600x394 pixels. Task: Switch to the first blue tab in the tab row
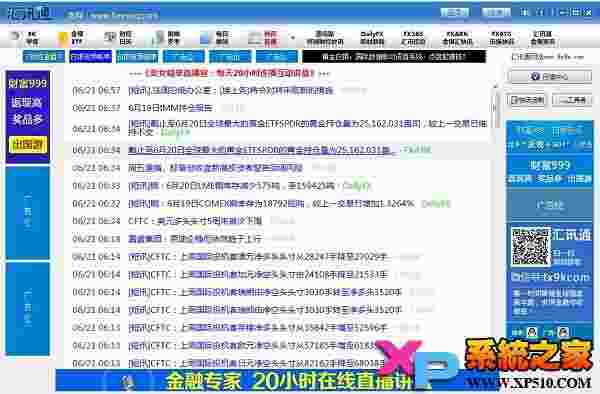44,57
